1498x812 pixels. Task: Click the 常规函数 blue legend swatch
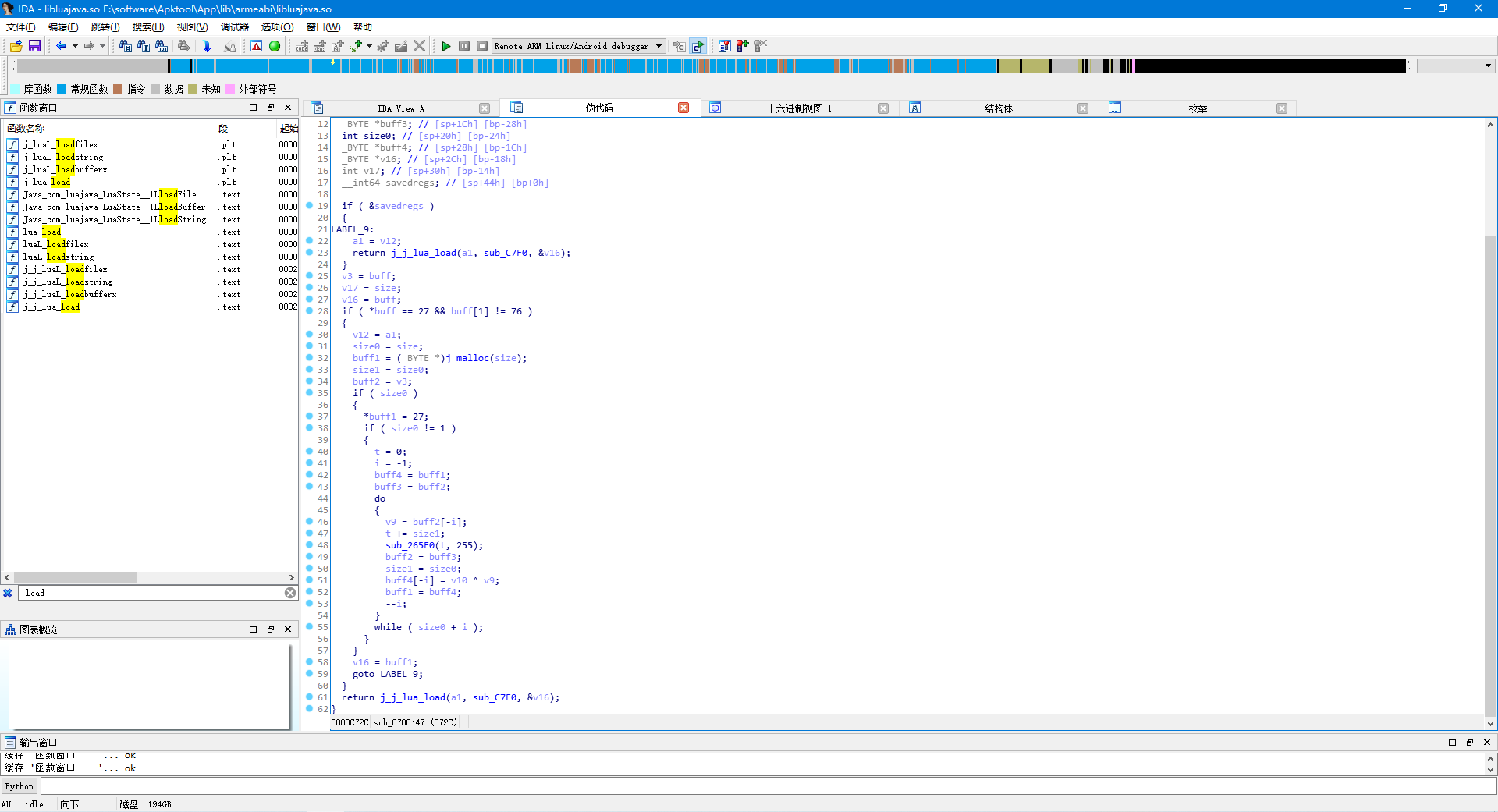tap(62, 88)
